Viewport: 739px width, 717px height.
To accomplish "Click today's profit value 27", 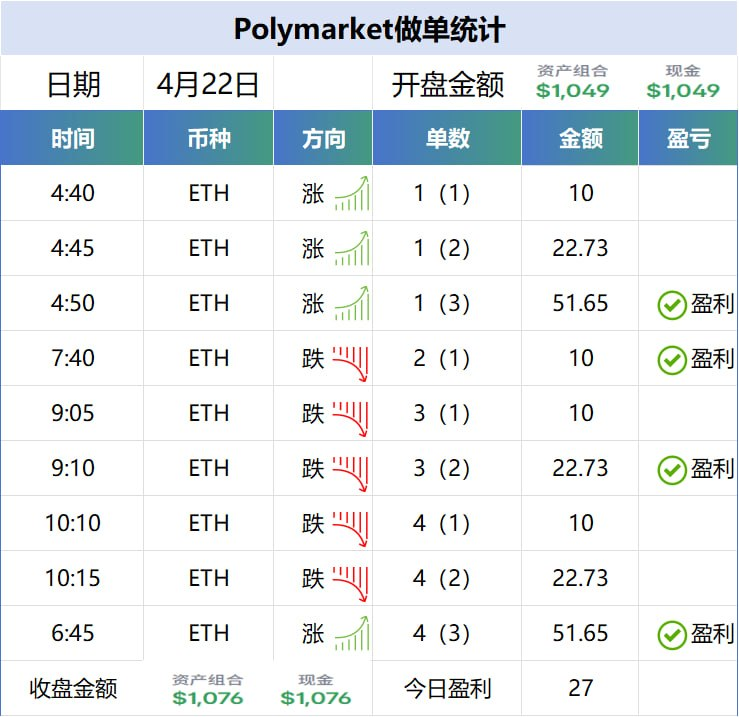I will point(581,688).
